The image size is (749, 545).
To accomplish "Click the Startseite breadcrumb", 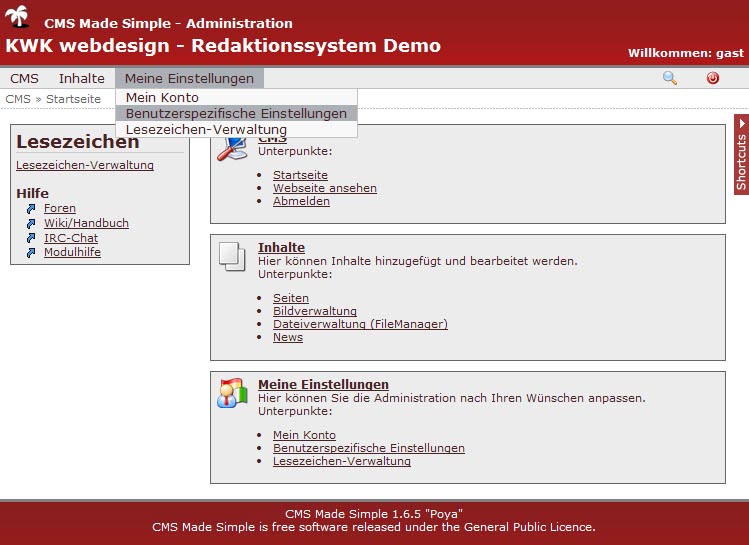I will pyautogui.click(x=74, y=99).
